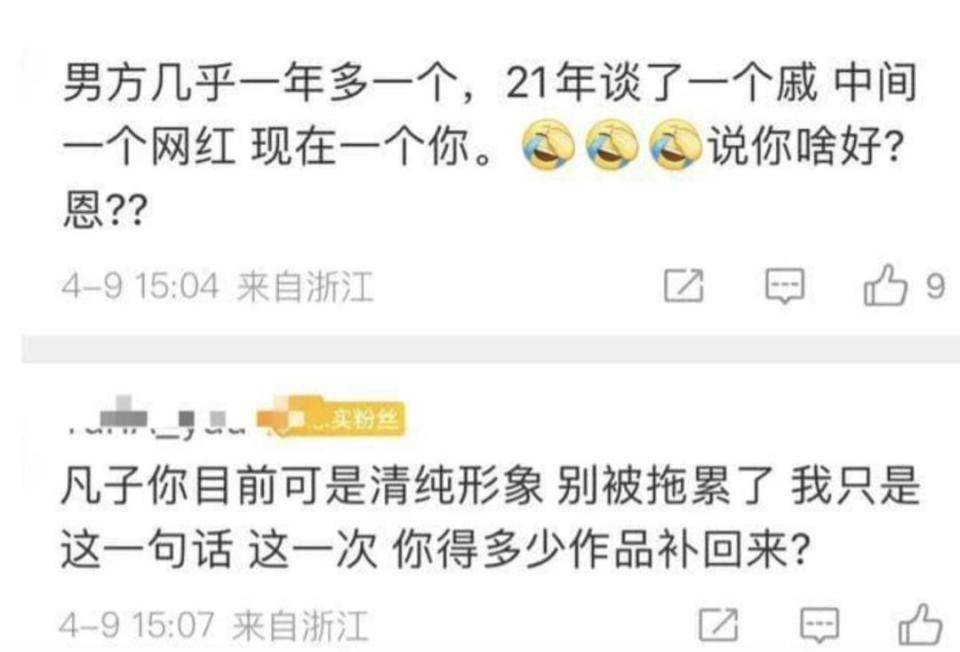Open the blurred username's profile

156,419
